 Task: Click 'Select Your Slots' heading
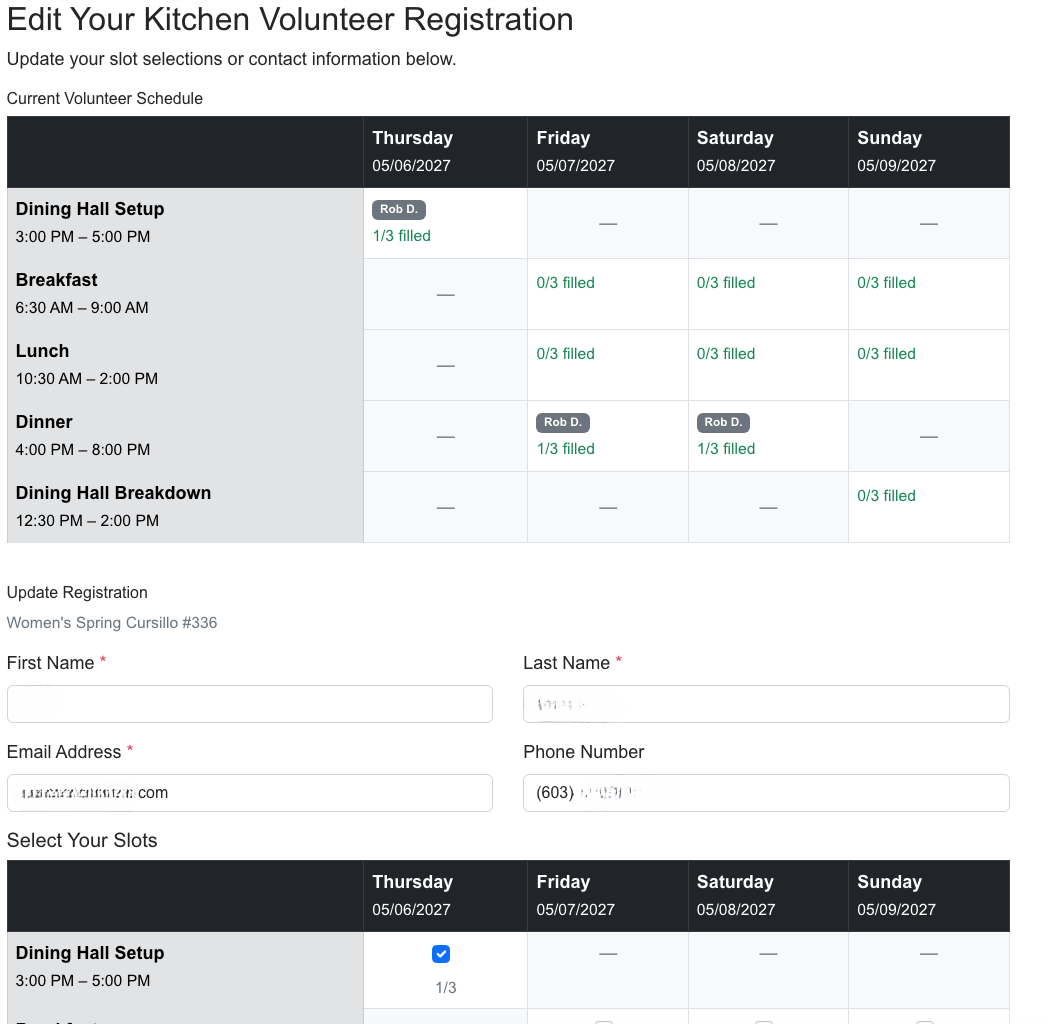(82, 840)
